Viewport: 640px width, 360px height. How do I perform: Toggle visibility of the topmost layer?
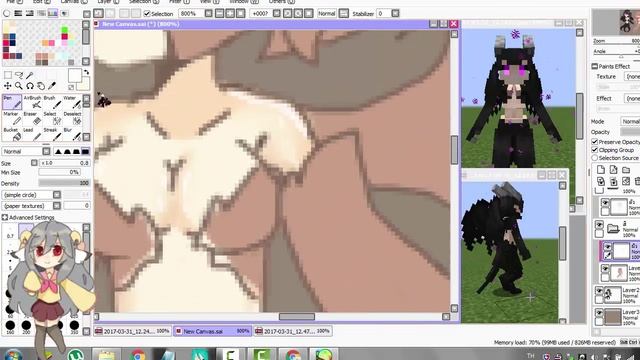pyautogui.click(x=605, y=203)
